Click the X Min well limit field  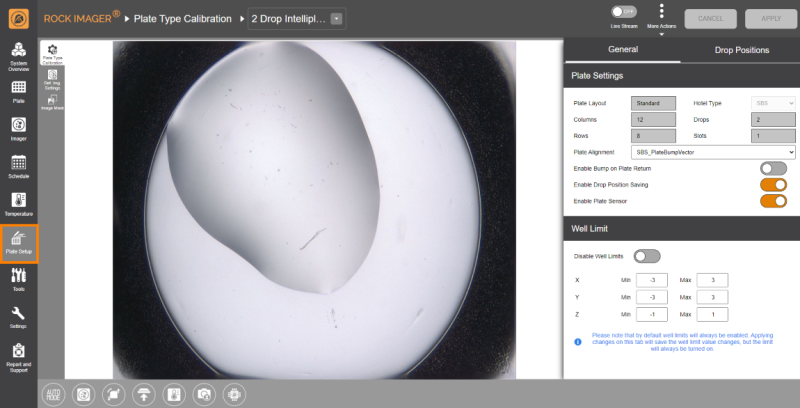point(651,280)
